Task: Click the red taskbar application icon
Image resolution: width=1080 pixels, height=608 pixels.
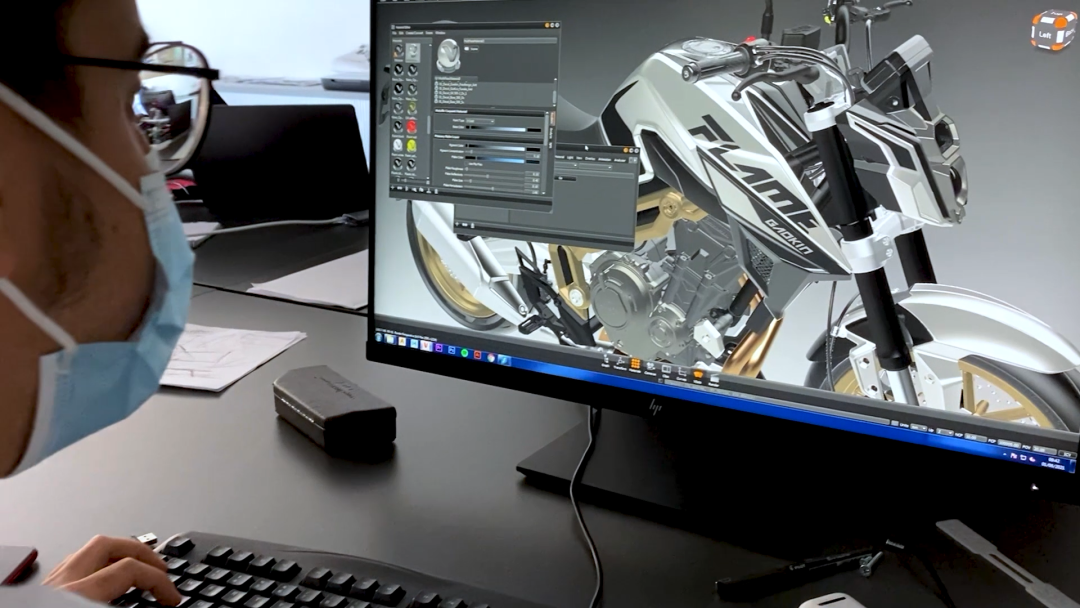Action: tap(477, 355)
